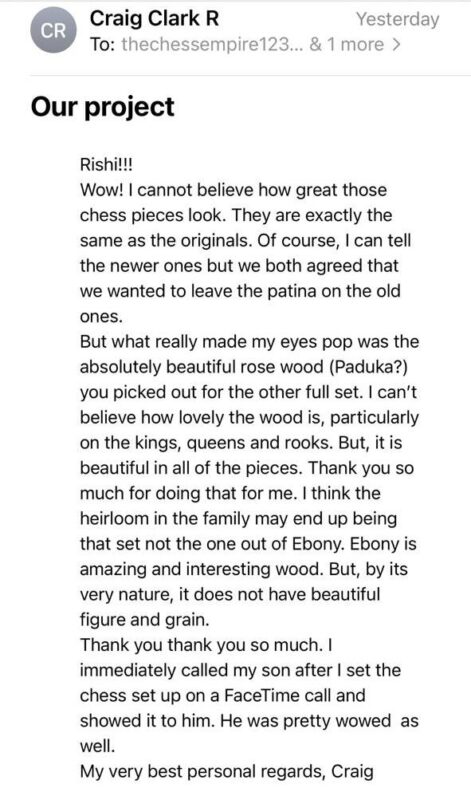This screenshot has width=471, height=800.
Task: Click the single word 'well.' line
Action: [97, 746]
